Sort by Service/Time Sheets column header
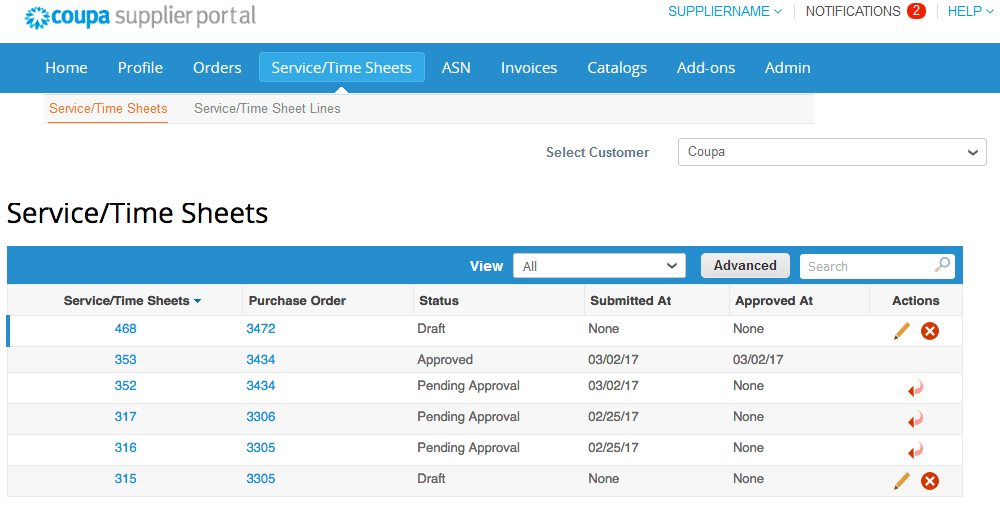 pos(132,301)
